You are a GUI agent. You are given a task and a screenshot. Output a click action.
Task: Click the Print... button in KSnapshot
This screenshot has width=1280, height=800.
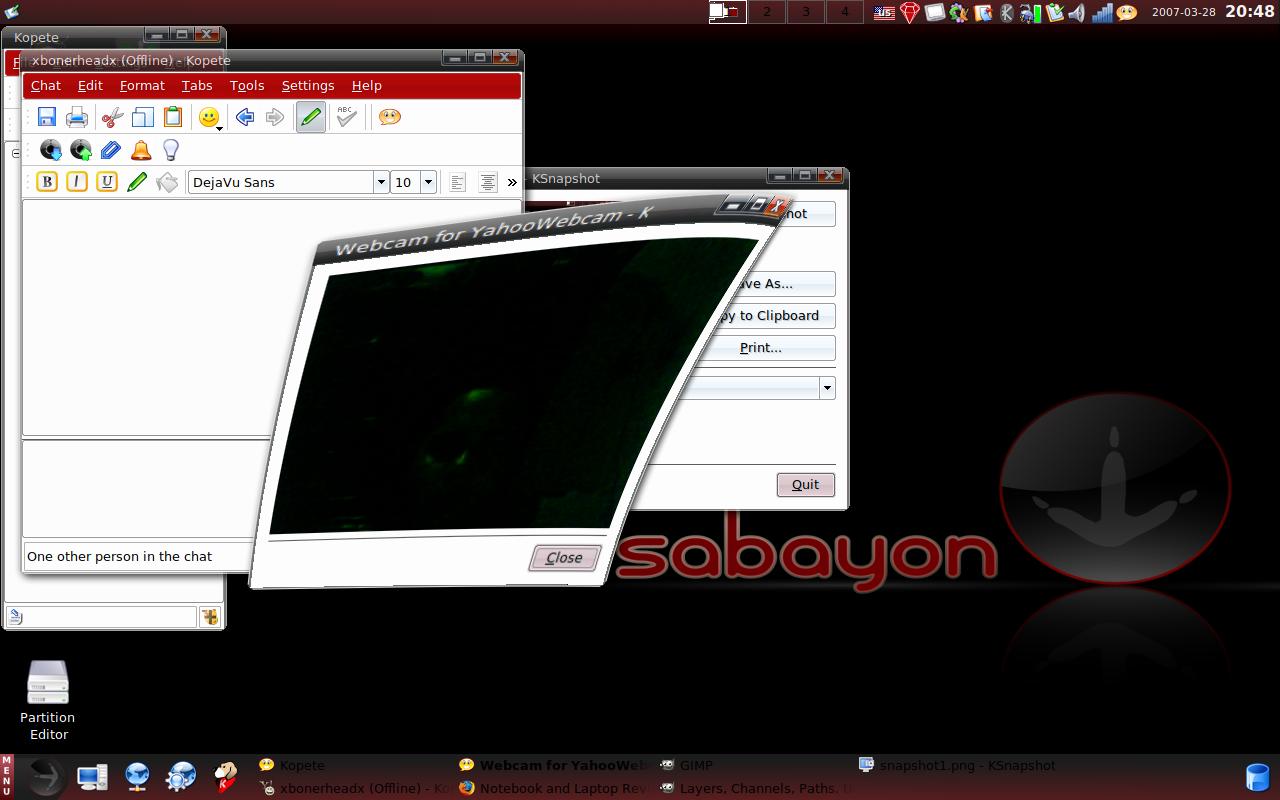(x=761, y=348)
